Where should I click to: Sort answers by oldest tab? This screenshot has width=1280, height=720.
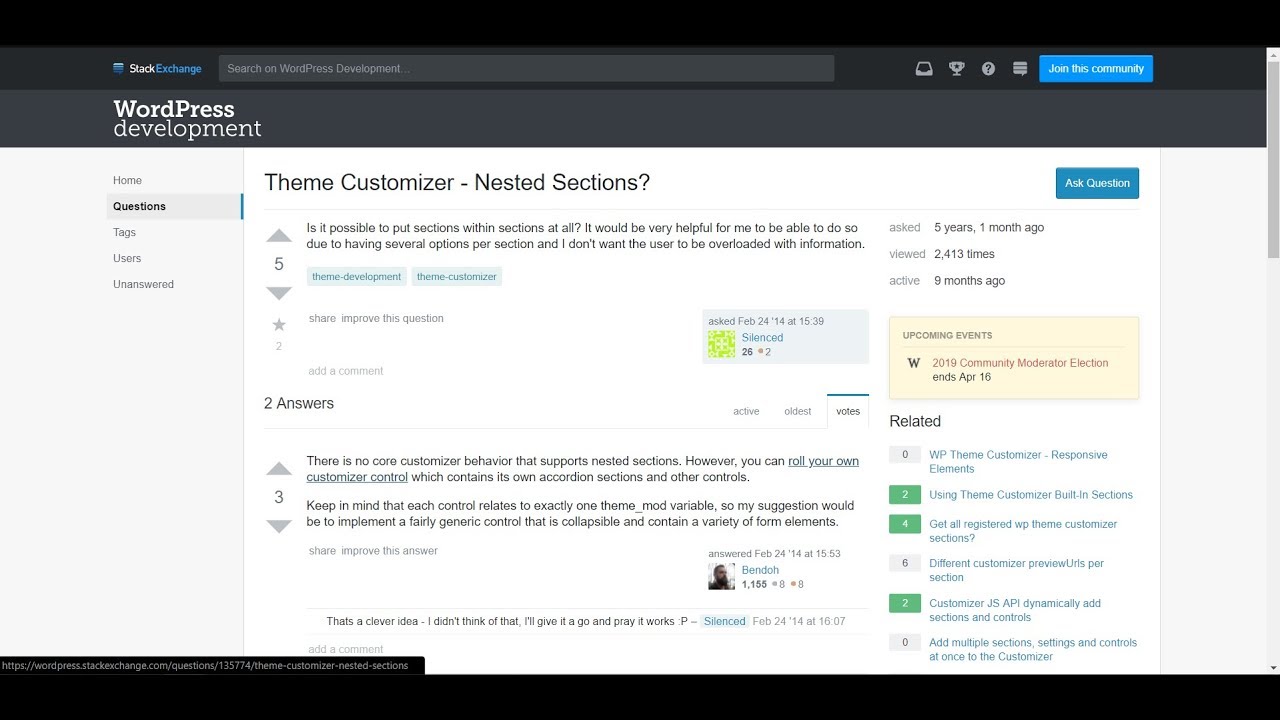(x=798, y=411)
